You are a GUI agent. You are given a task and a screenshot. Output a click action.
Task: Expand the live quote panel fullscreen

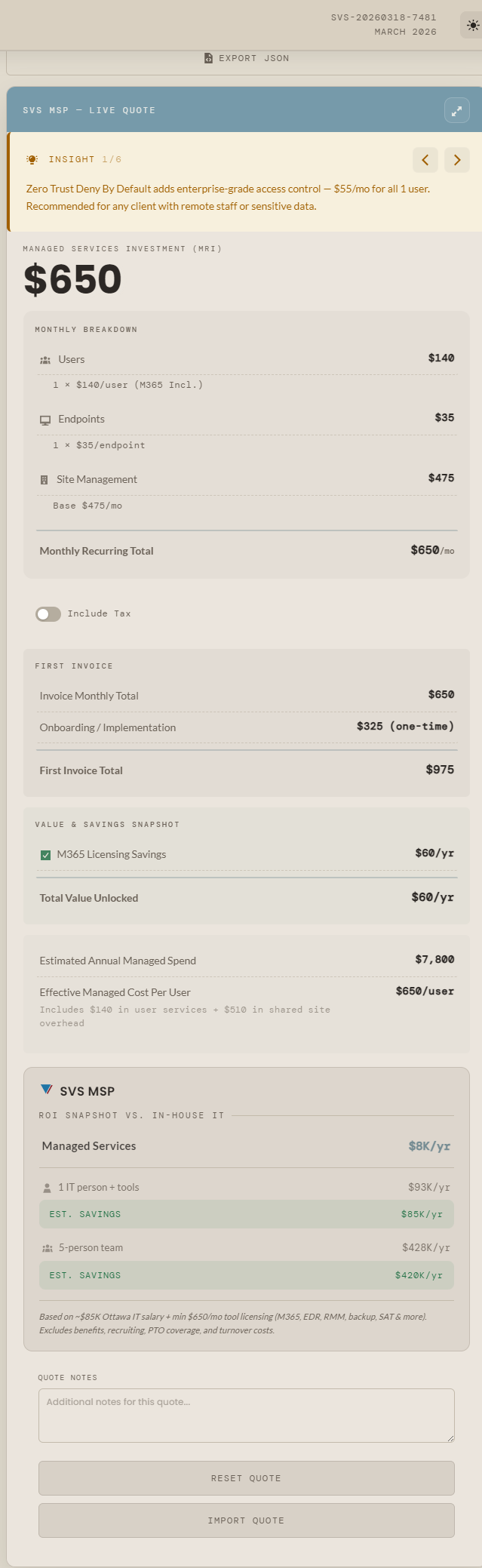tap(456, 110)
